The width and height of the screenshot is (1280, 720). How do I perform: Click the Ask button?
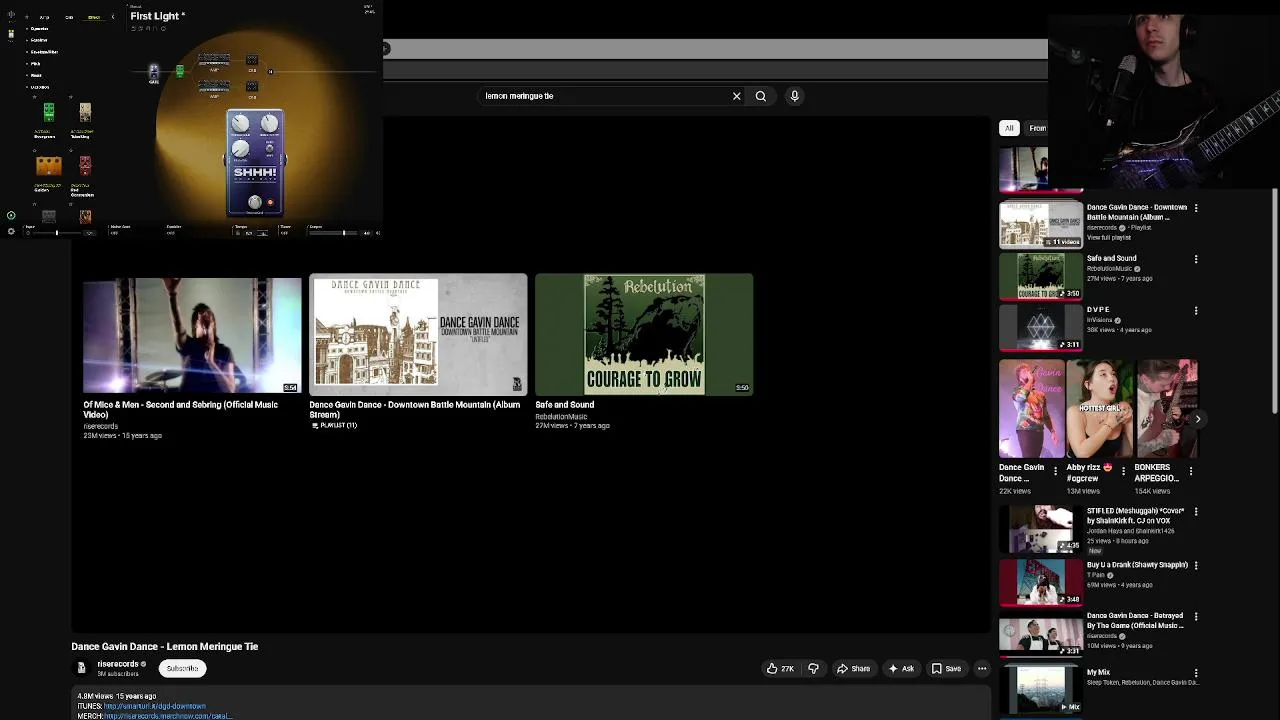901,668
